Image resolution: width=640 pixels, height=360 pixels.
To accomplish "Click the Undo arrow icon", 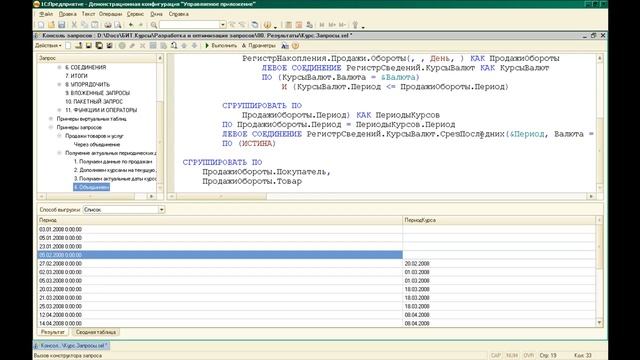I will 131,25.
